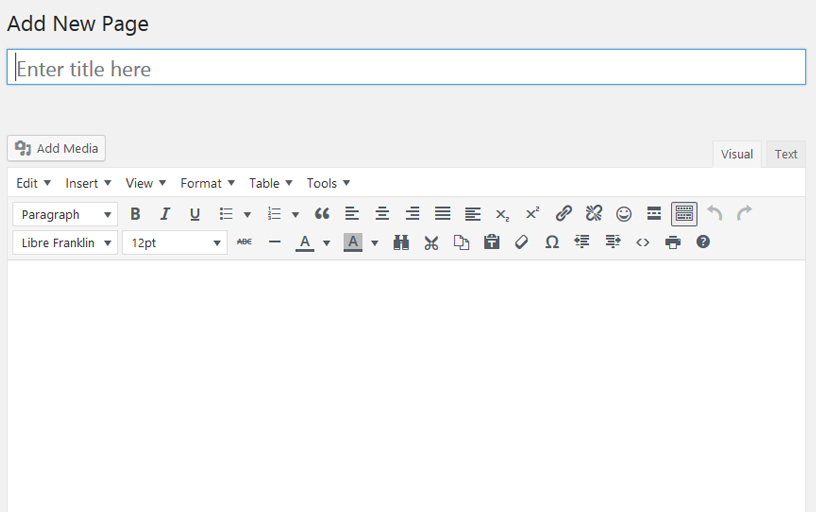Expand the 12pt font size dropdown
Viewport: 816px width, 512px height.
coord(175,243)
